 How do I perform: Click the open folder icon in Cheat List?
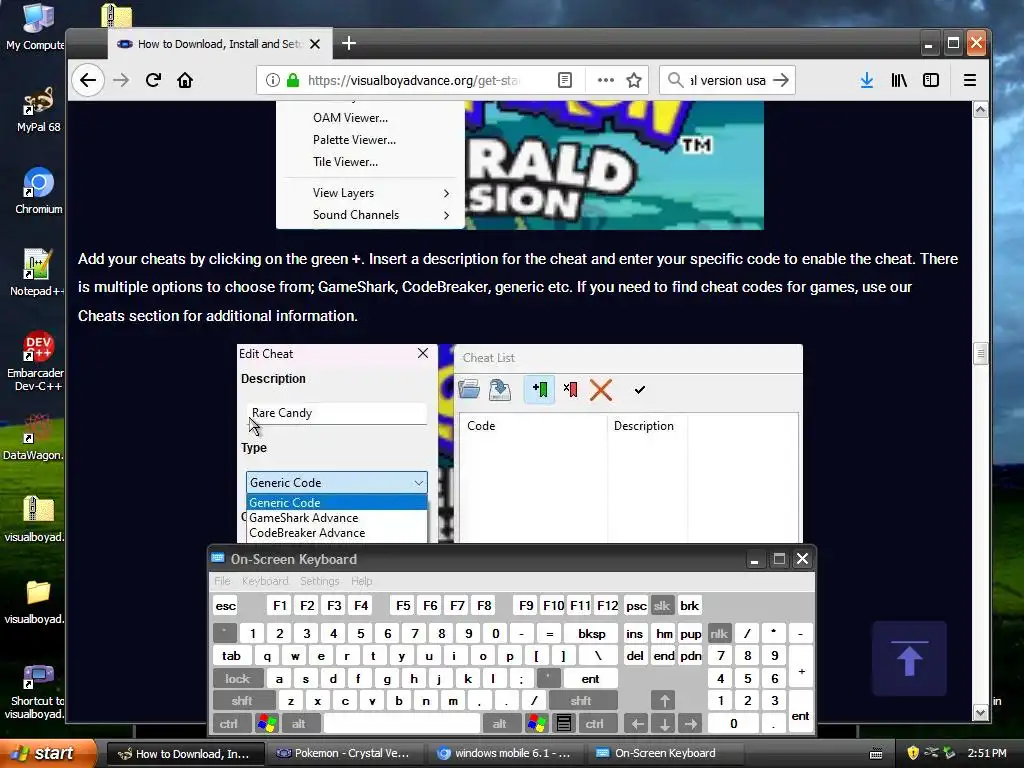tap(469, 389)
